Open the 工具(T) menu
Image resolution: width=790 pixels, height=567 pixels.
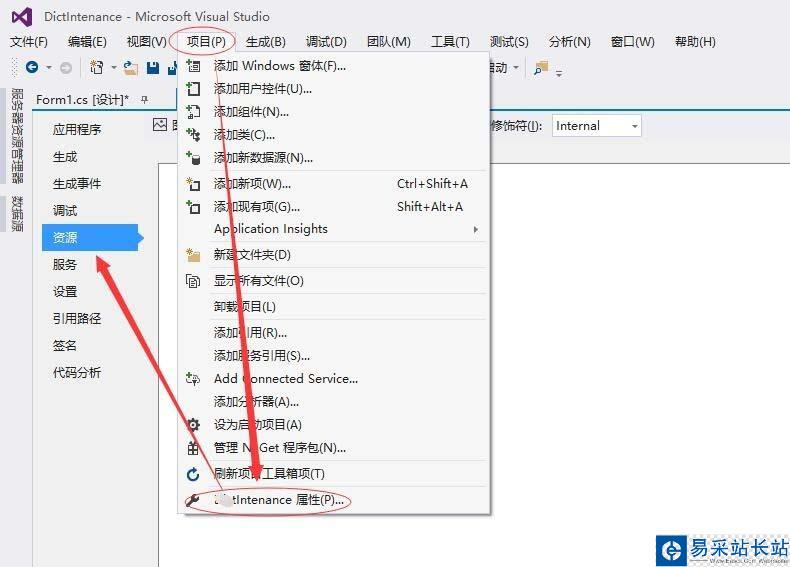tap(450, 42)
